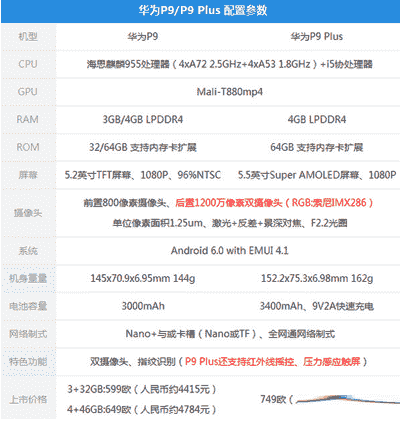Click the 华为P9 Plus column header

[x=316, y=36]
